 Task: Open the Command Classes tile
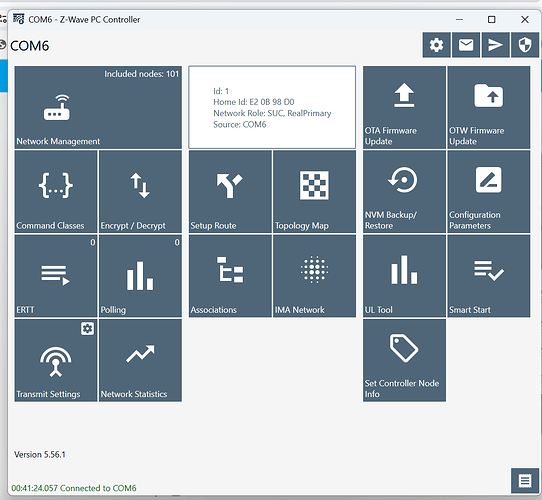click(x=56, y=192)
